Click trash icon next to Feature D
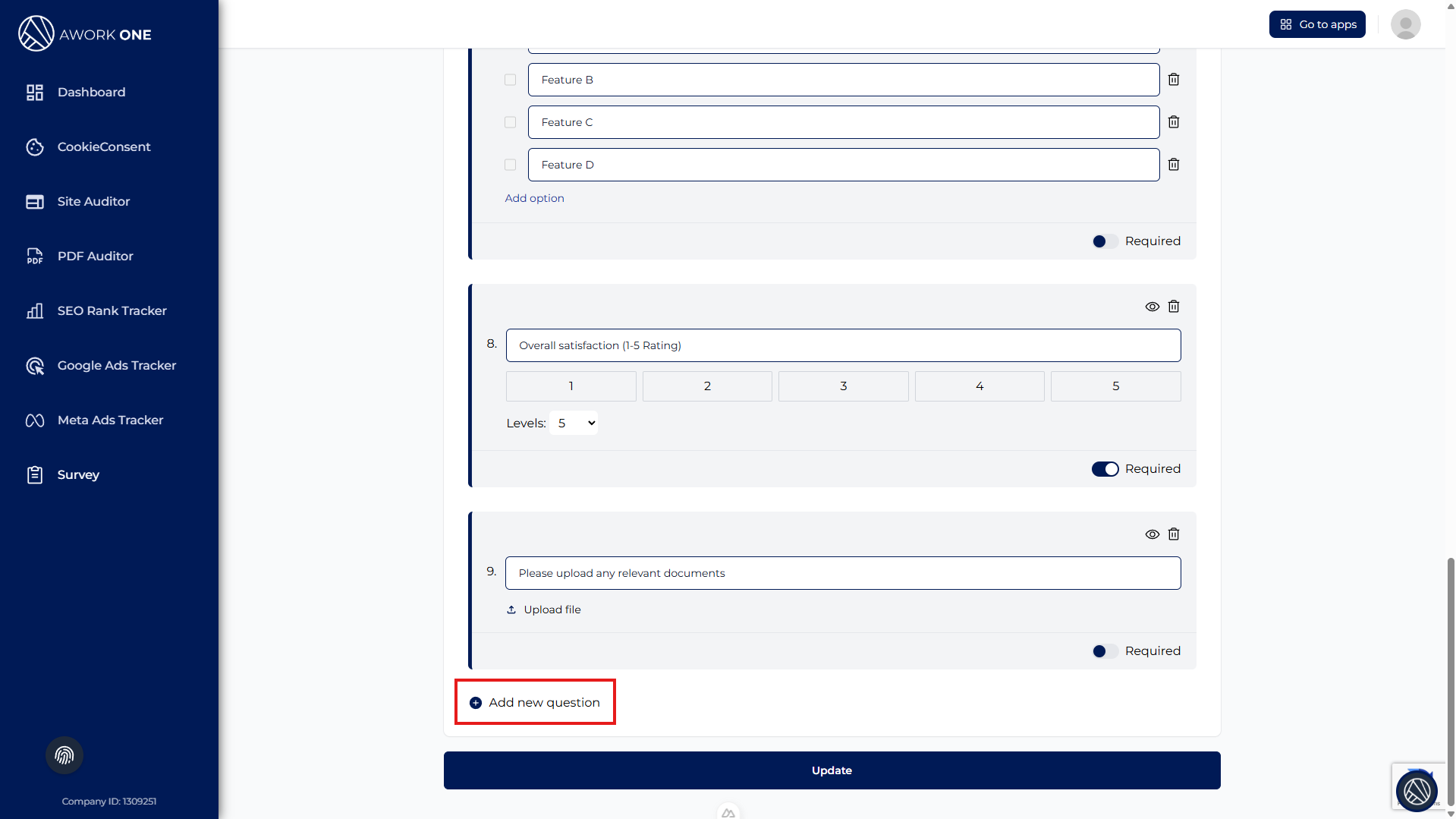1456x819 pixels. click(x=1173, y=165)
